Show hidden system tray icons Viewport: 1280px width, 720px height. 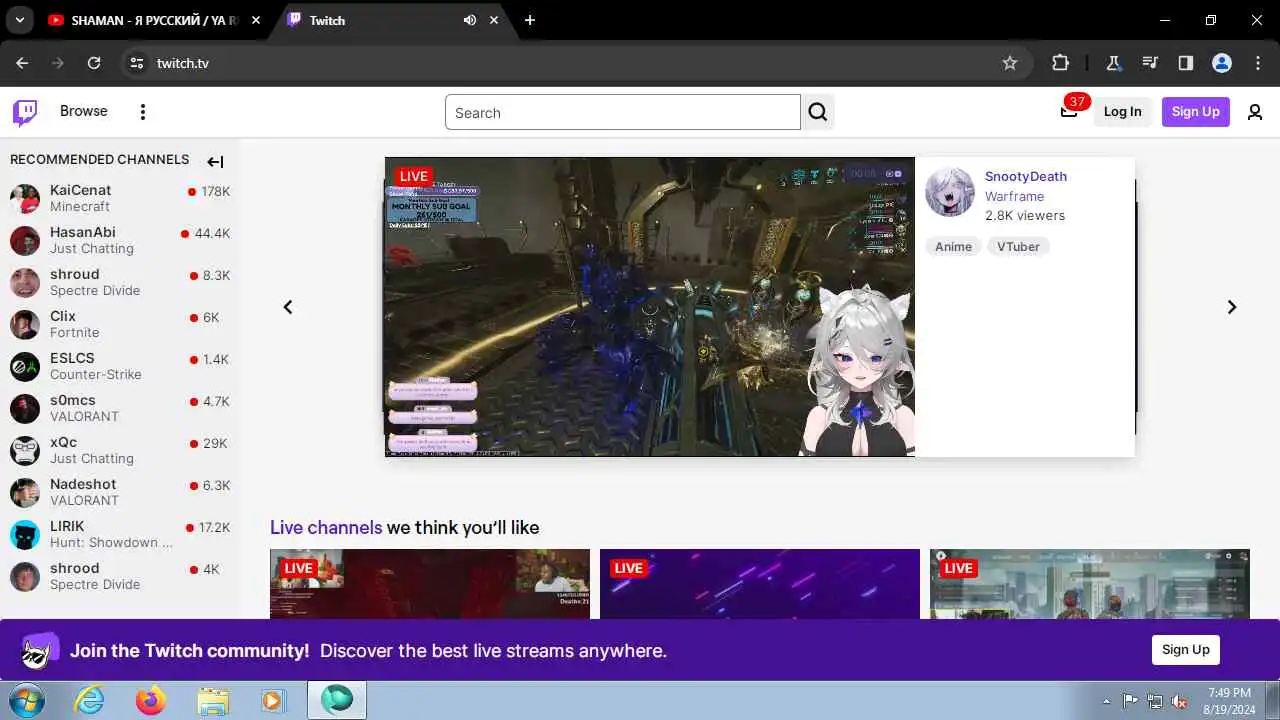(1106, 701)
